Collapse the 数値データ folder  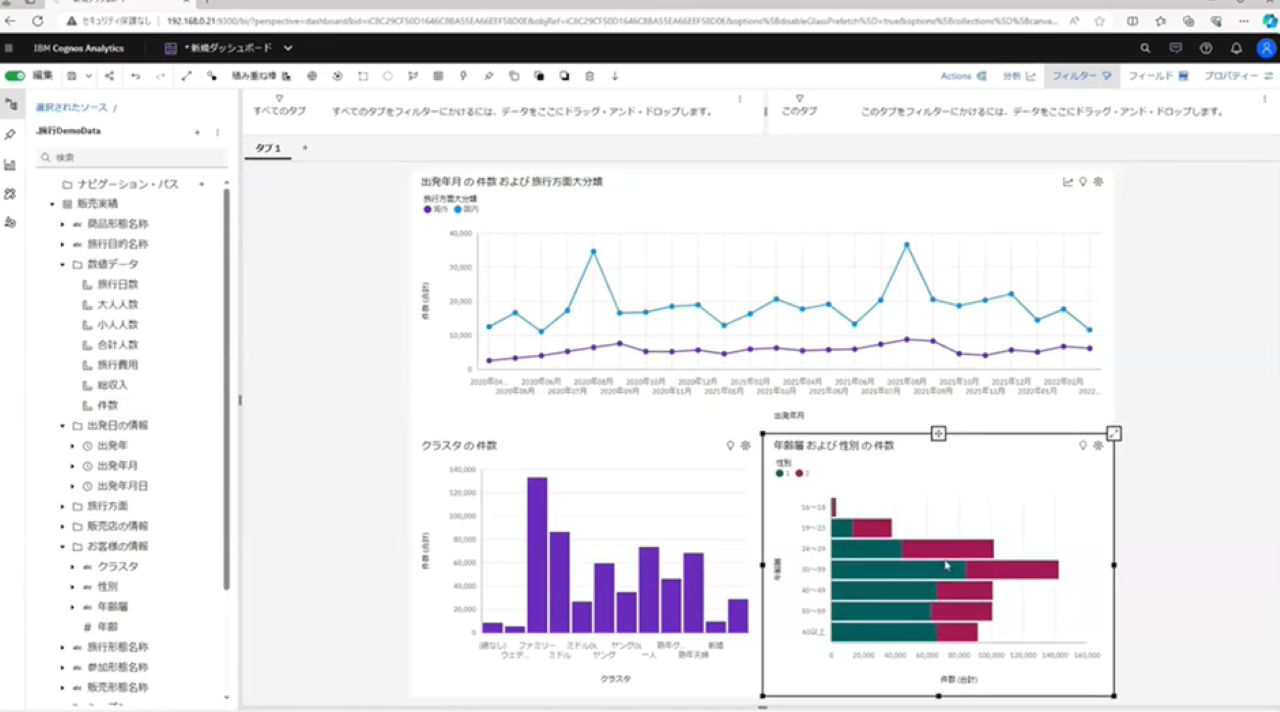coord(62,265)
